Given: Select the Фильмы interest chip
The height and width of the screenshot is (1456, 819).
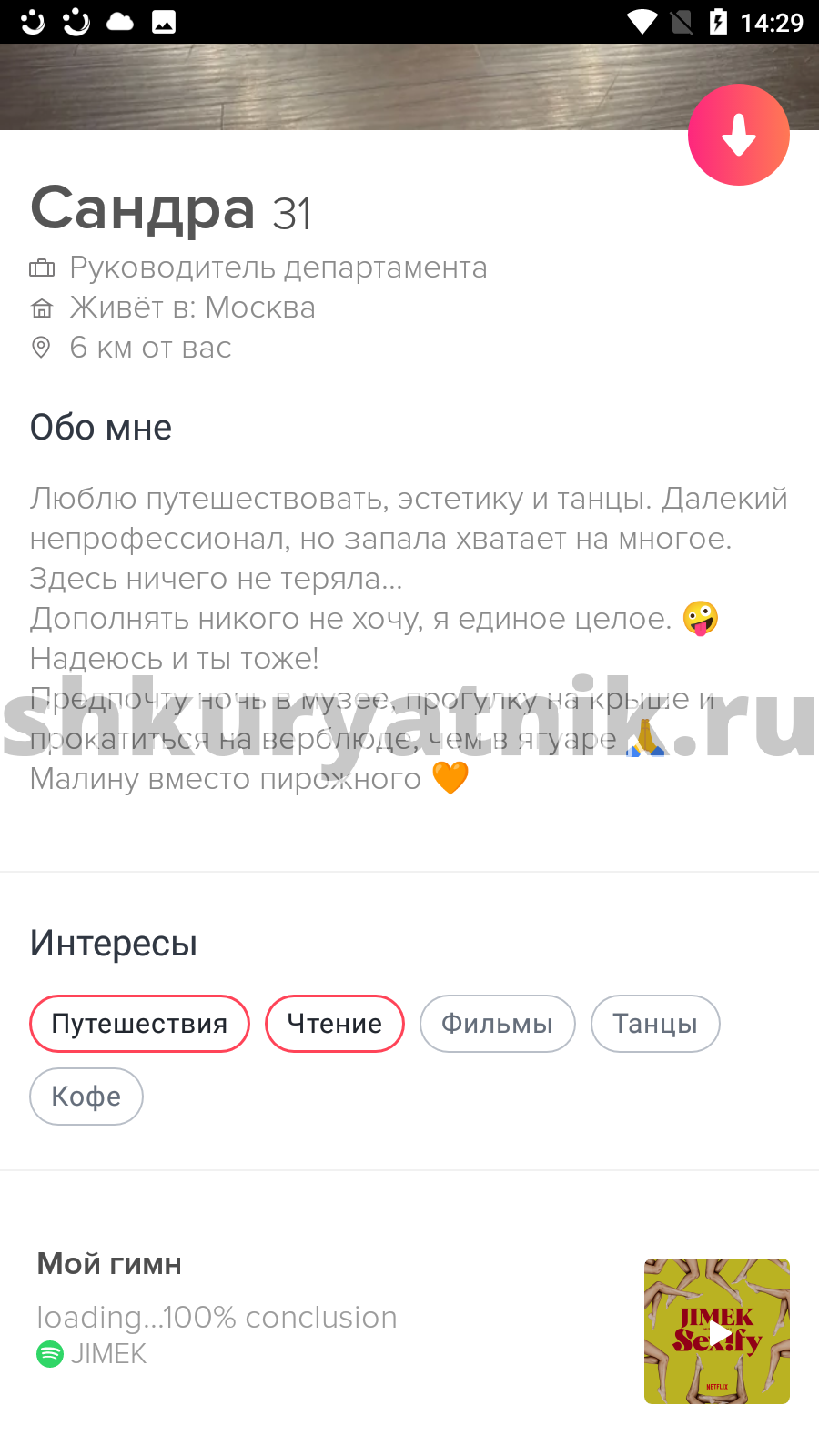Looking at the screenshot, I should pos(498,1024).
